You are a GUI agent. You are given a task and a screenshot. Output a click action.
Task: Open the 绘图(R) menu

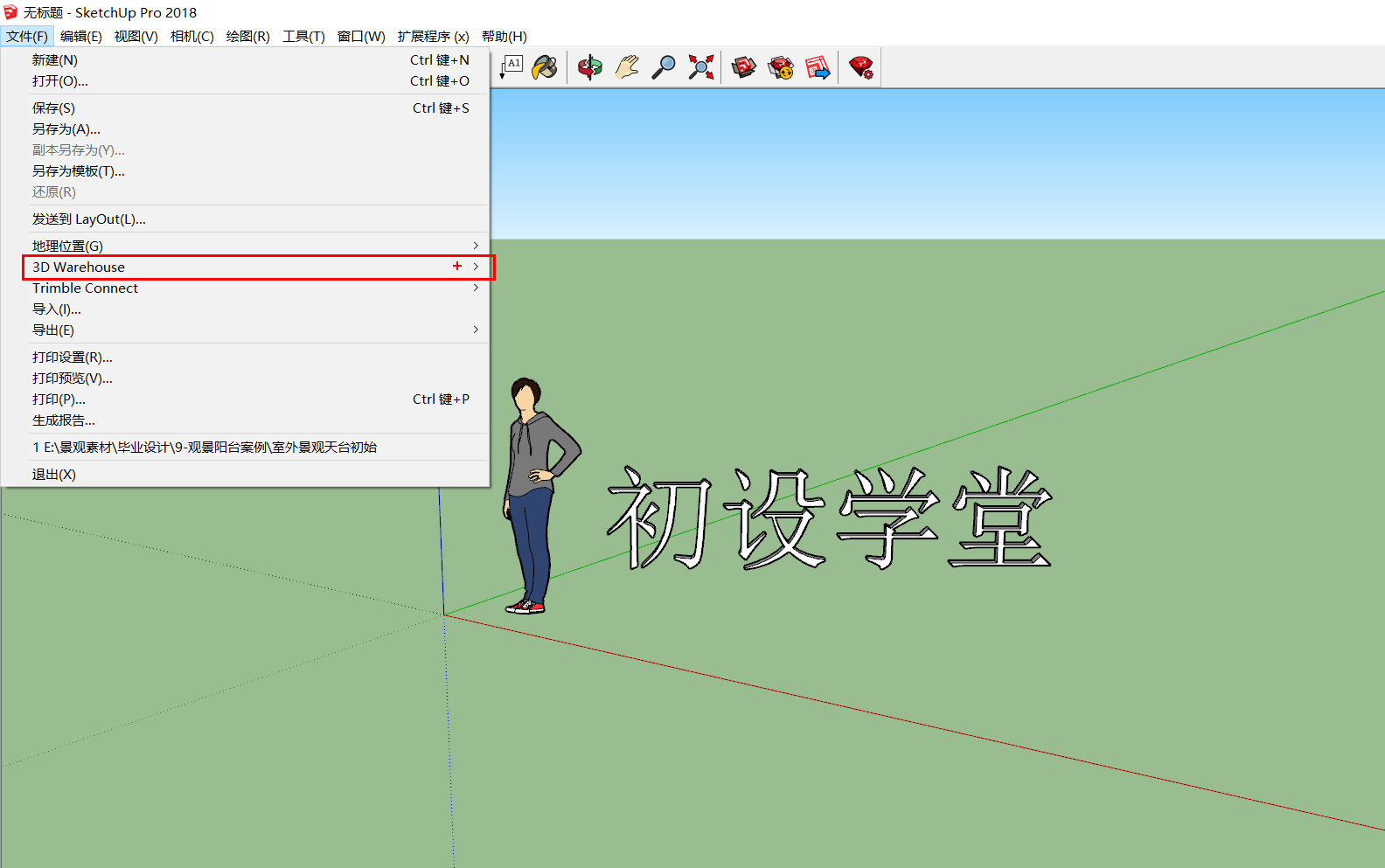pos(248,36)
